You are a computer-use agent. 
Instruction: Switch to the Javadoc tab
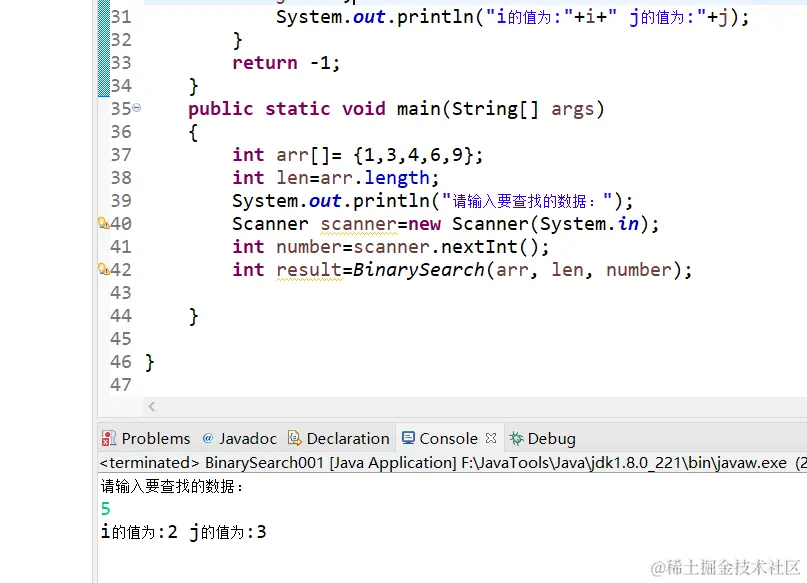pyautogui.click(x=240, y=438)
